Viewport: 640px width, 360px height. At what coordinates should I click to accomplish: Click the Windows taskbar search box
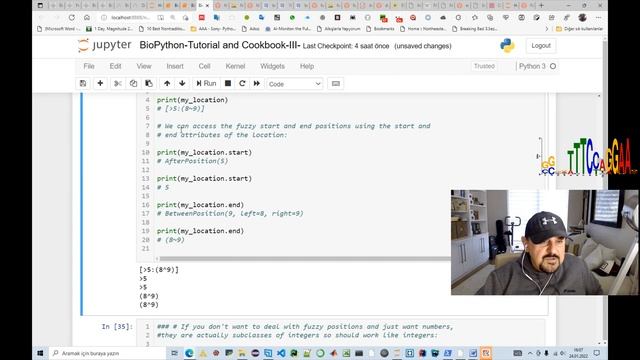coord(108,353)
